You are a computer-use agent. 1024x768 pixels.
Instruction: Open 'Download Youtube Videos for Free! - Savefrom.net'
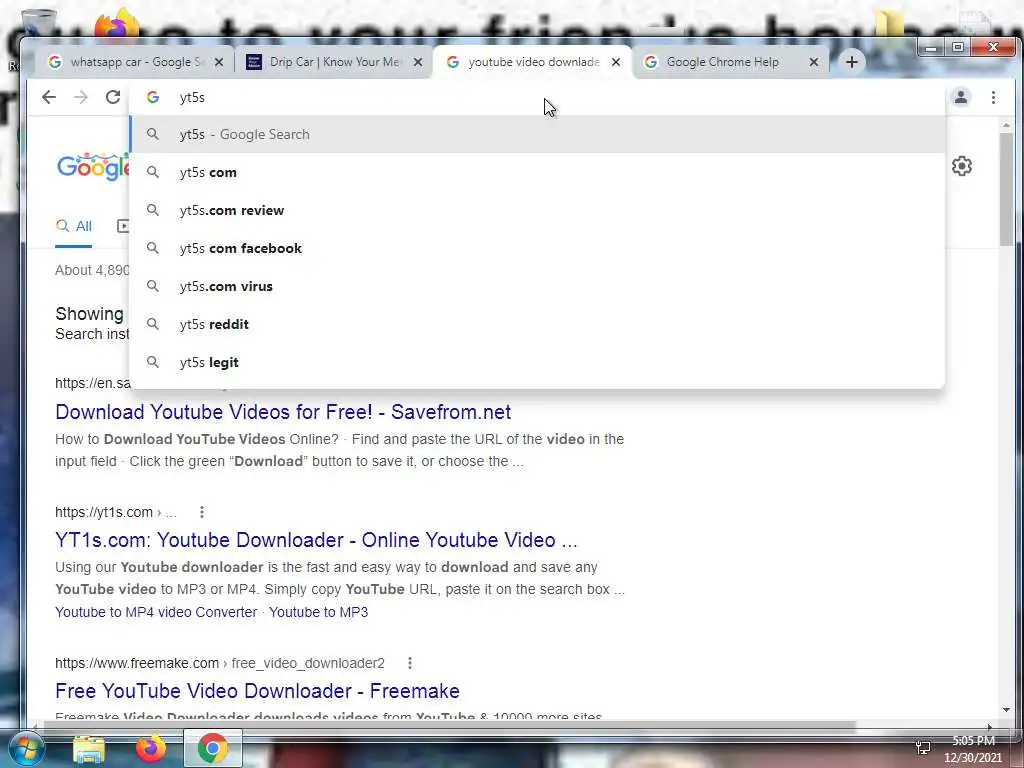coord(283,412)
